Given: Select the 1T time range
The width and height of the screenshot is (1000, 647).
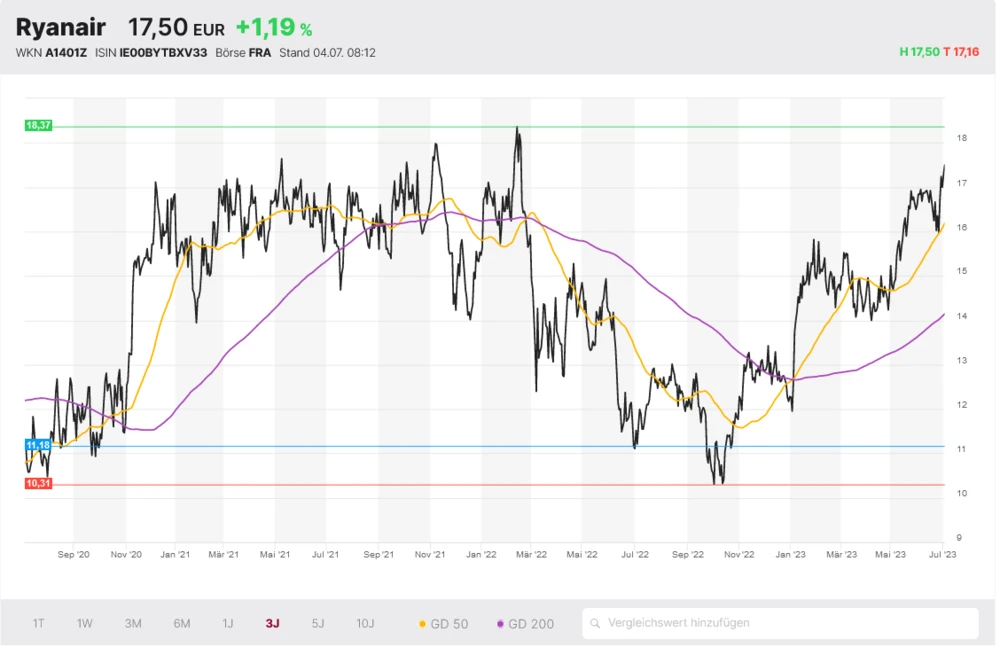Looking at the screenshot, I should coord(38,623).
